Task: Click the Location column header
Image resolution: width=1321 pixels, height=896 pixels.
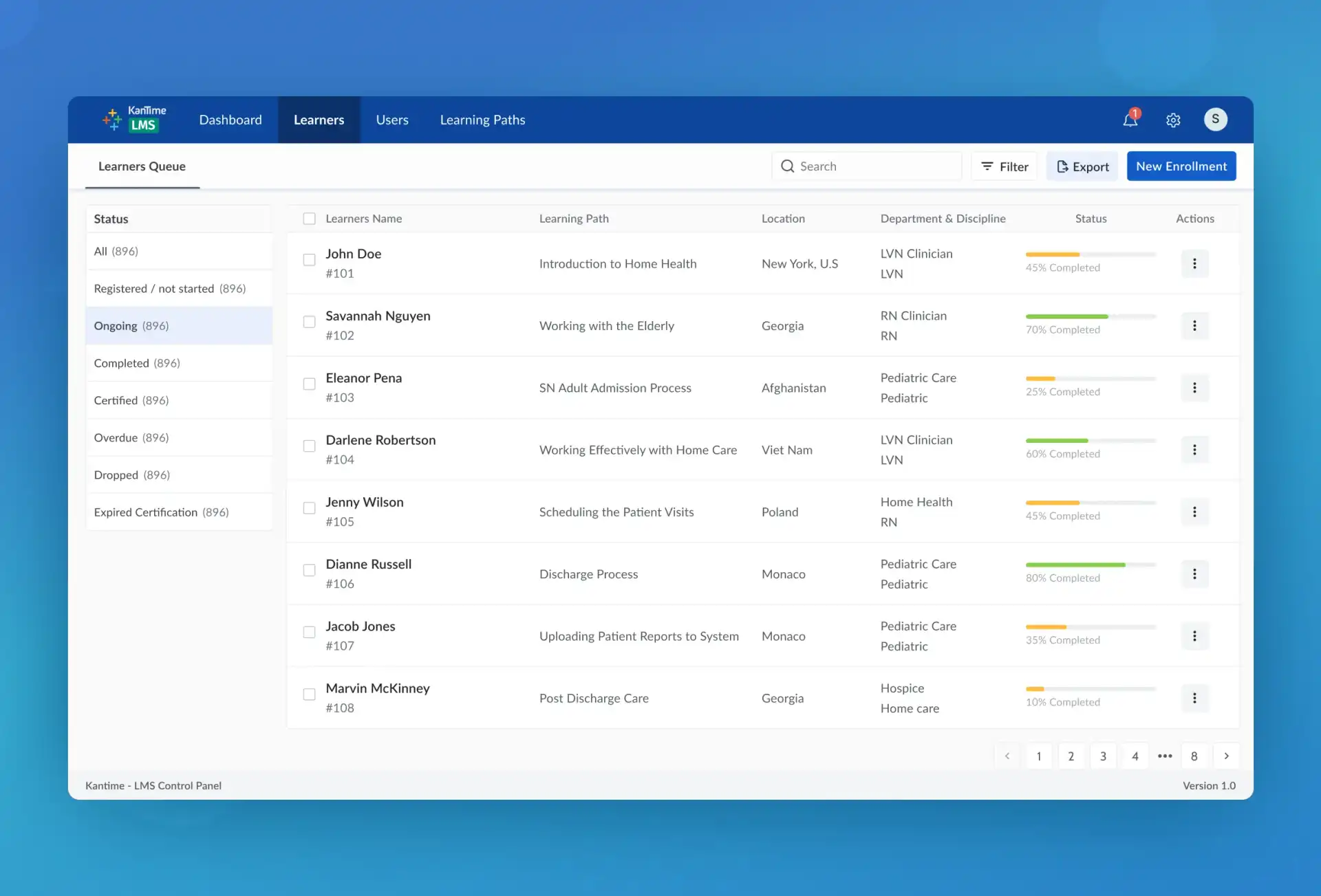Action: (x=783, y=219)
